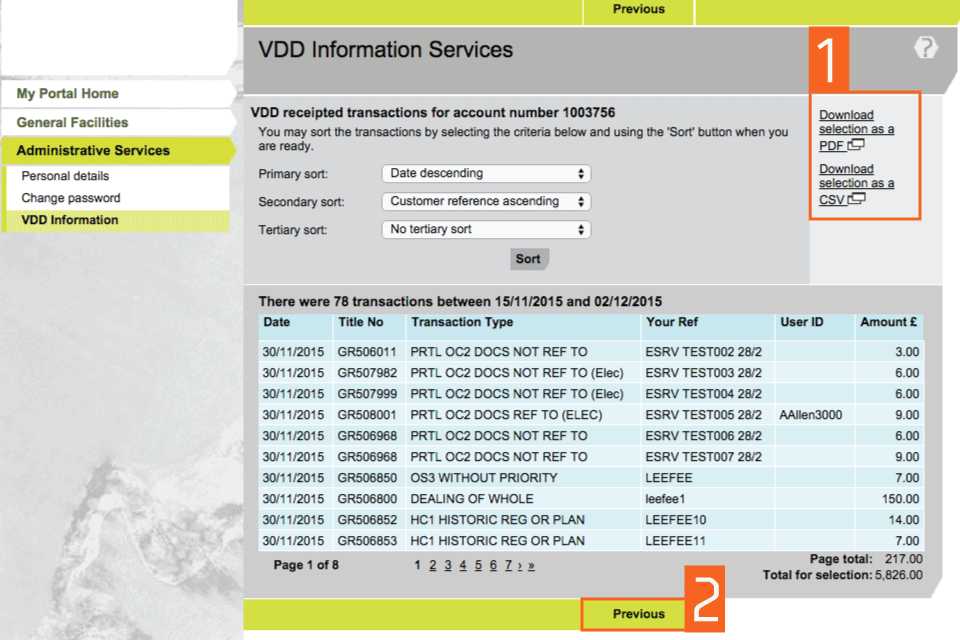
Task: Open My Portal Home menu item
Action: (x=68, y=94)
